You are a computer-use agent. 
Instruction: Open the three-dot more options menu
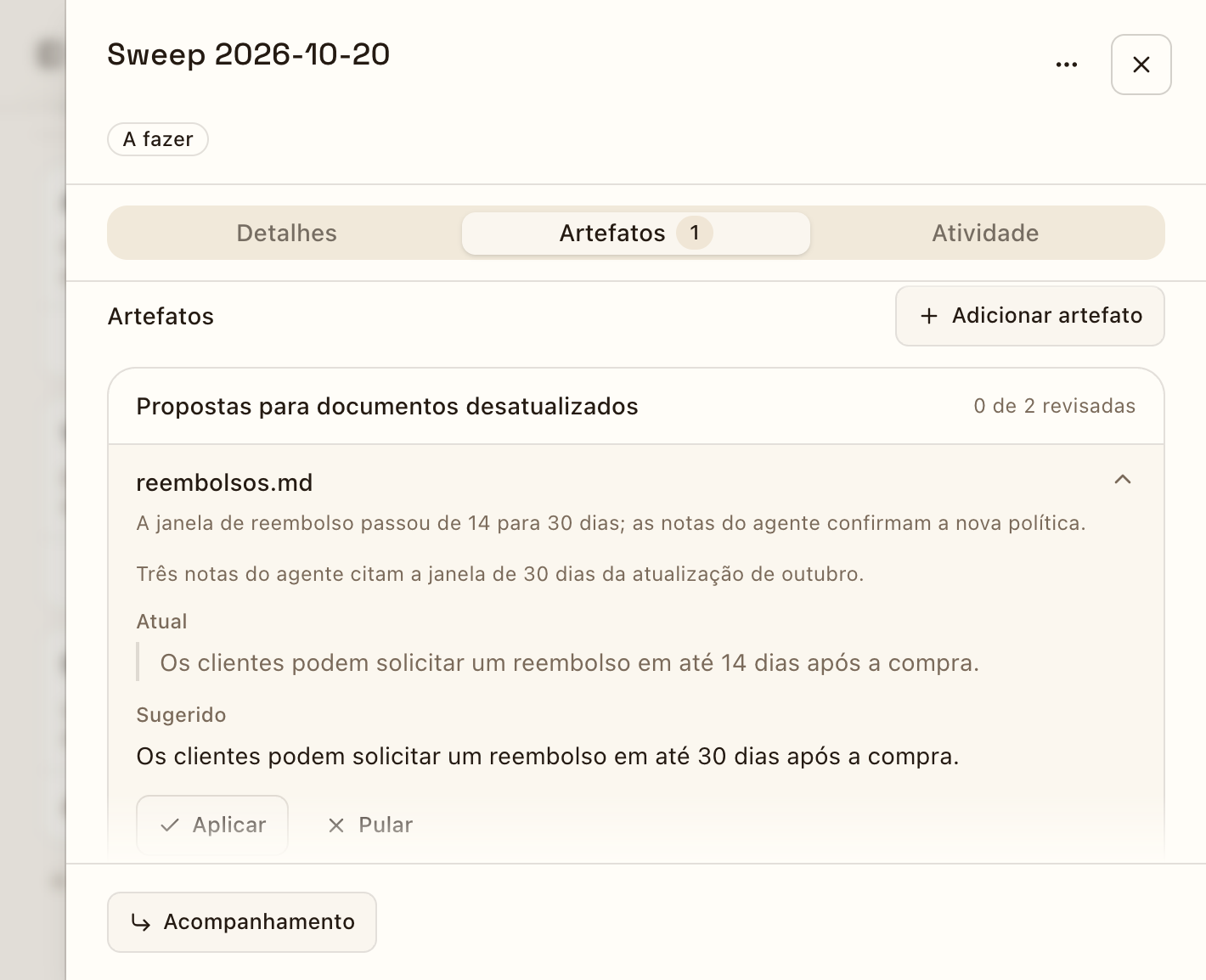coord(1067,65)
